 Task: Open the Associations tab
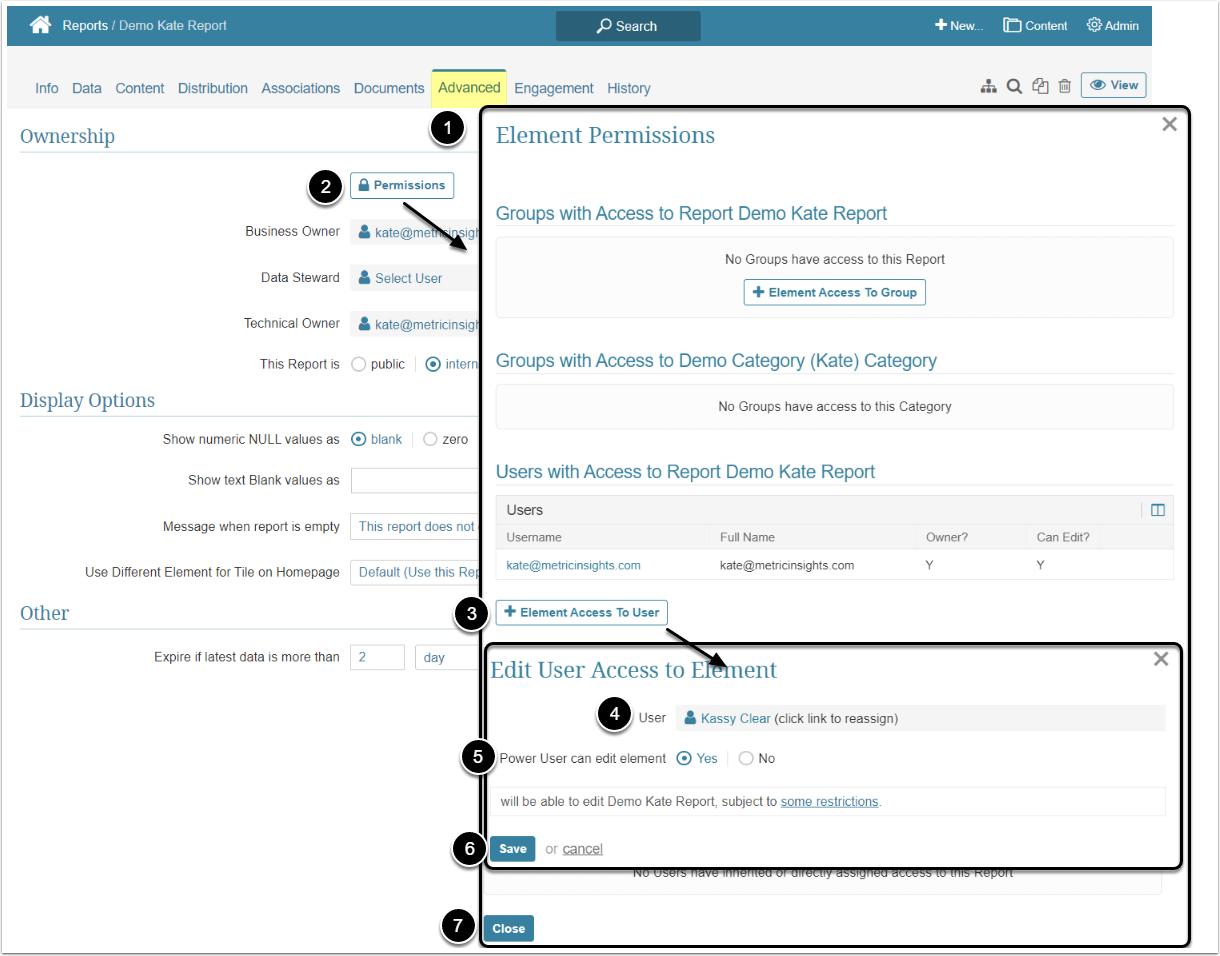[301, 88]
